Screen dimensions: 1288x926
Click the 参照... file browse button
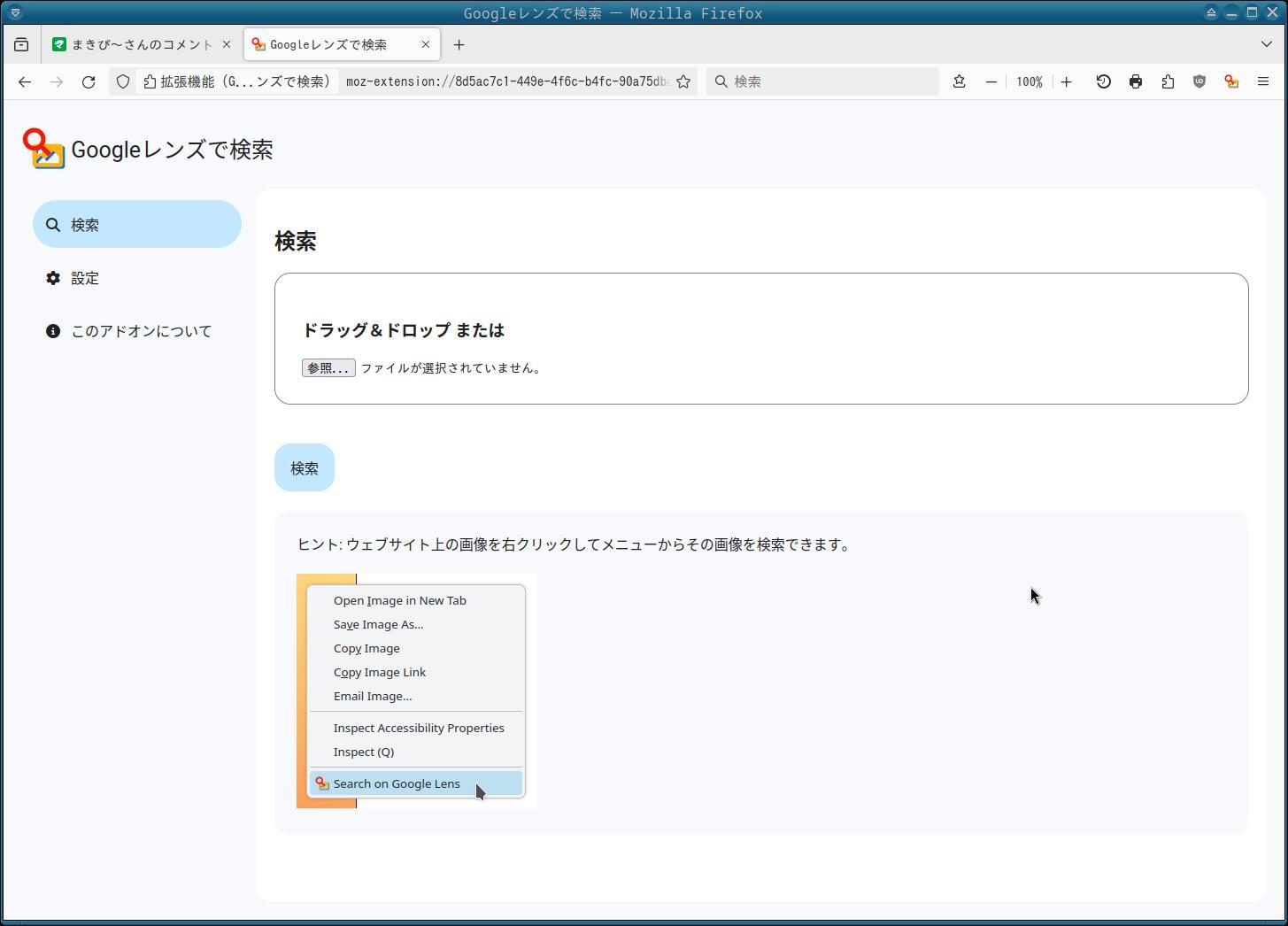click(328, 368)
